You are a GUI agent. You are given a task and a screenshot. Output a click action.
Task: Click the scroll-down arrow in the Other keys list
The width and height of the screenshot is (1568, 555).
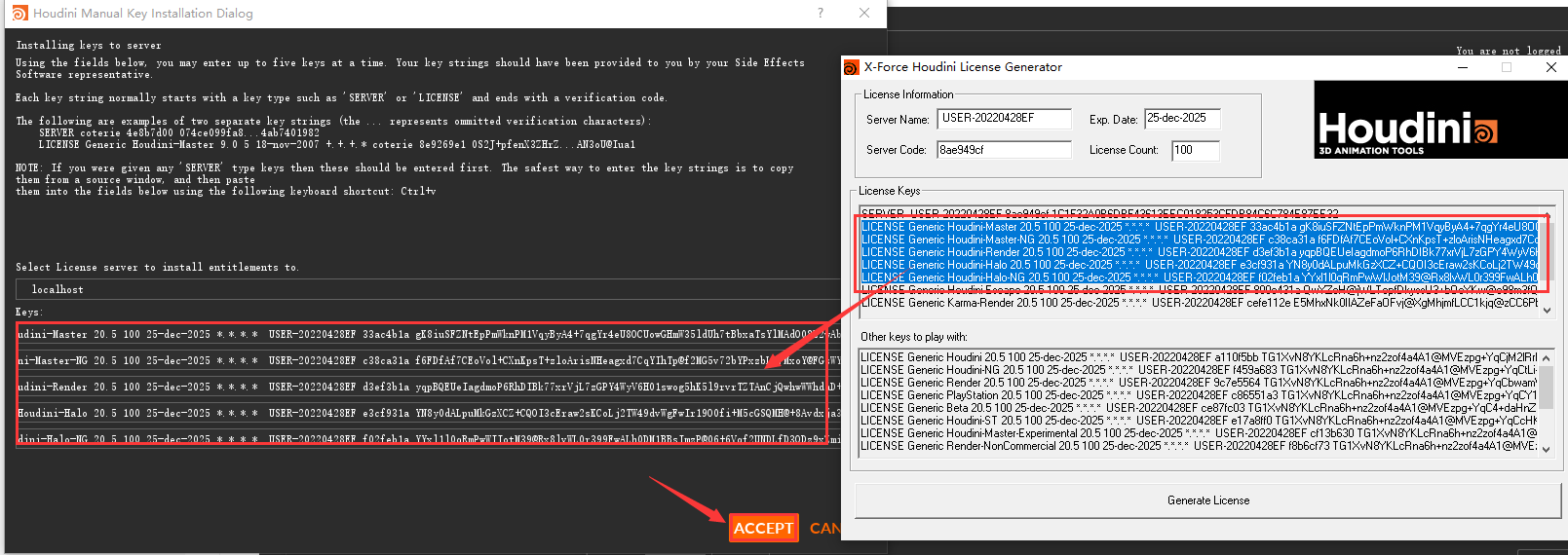[x=1547, y=448]
